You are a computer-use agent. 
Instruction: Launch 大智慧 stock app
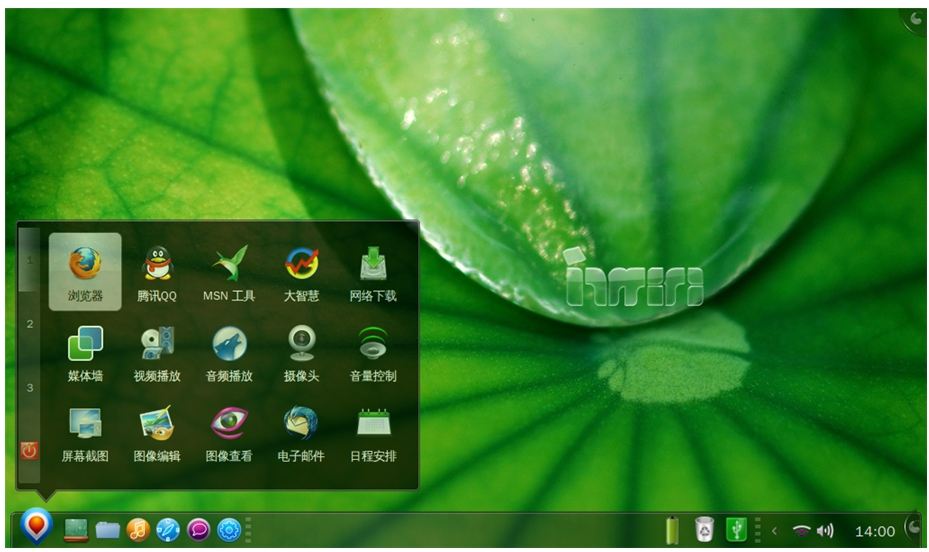tap(301, 274)
